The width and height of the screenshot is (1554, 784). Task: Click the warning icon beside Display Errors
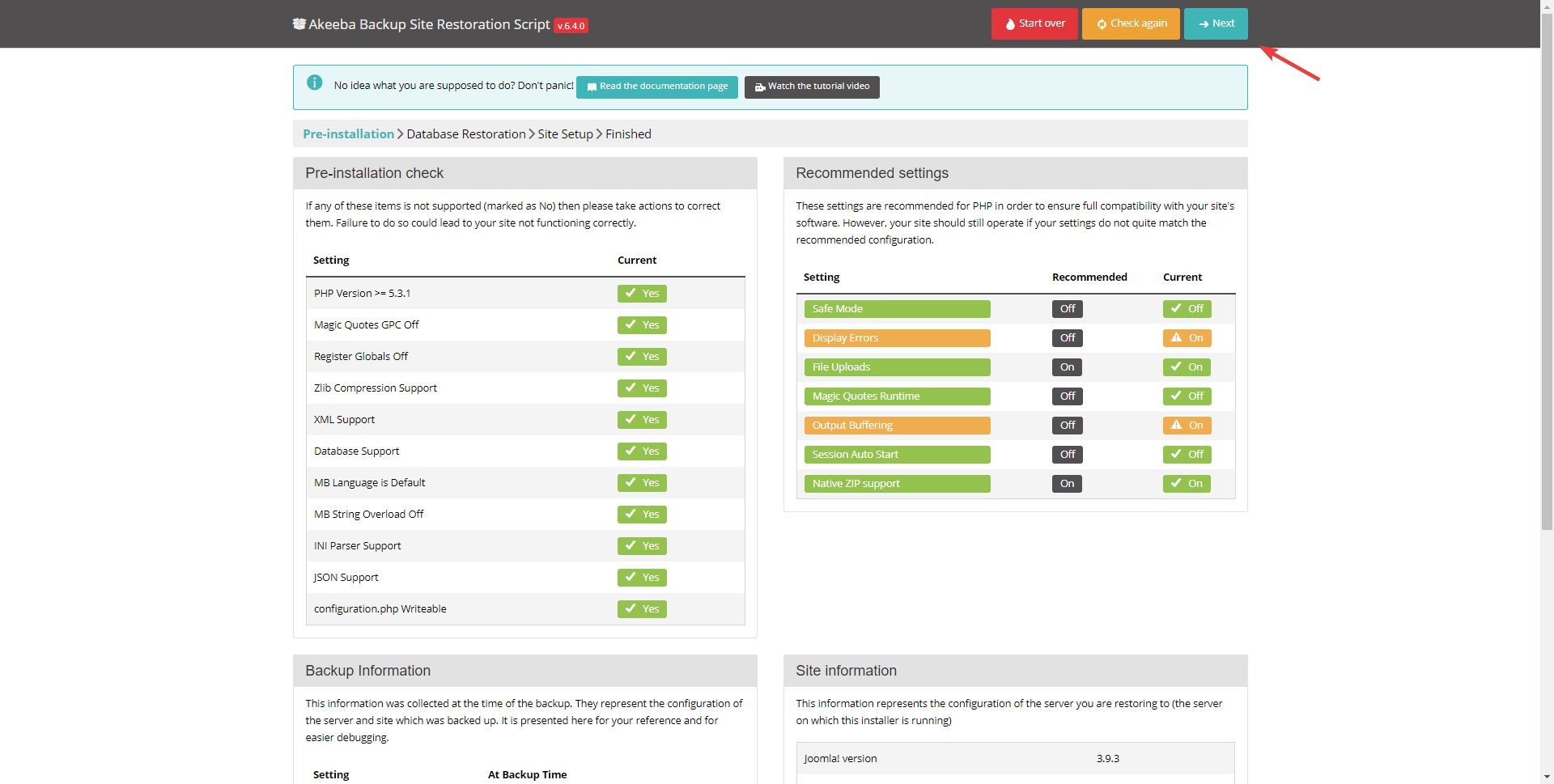pos(1176,338)
